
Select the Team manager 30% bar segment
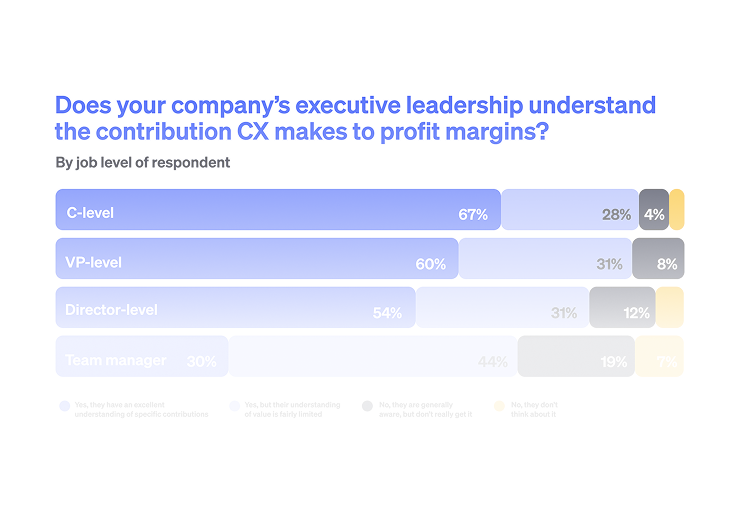pos(141,357)
